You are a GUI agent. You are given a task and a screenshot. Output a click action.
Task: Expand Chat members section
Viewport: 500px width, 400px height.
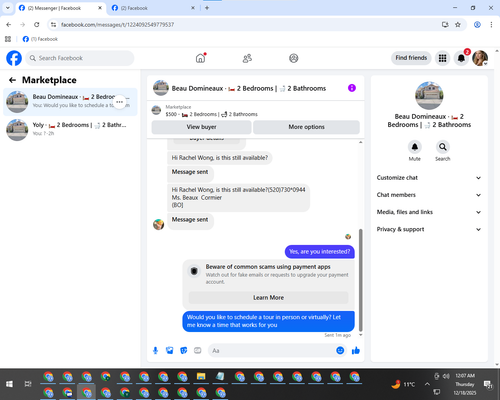tap(429, 195)
